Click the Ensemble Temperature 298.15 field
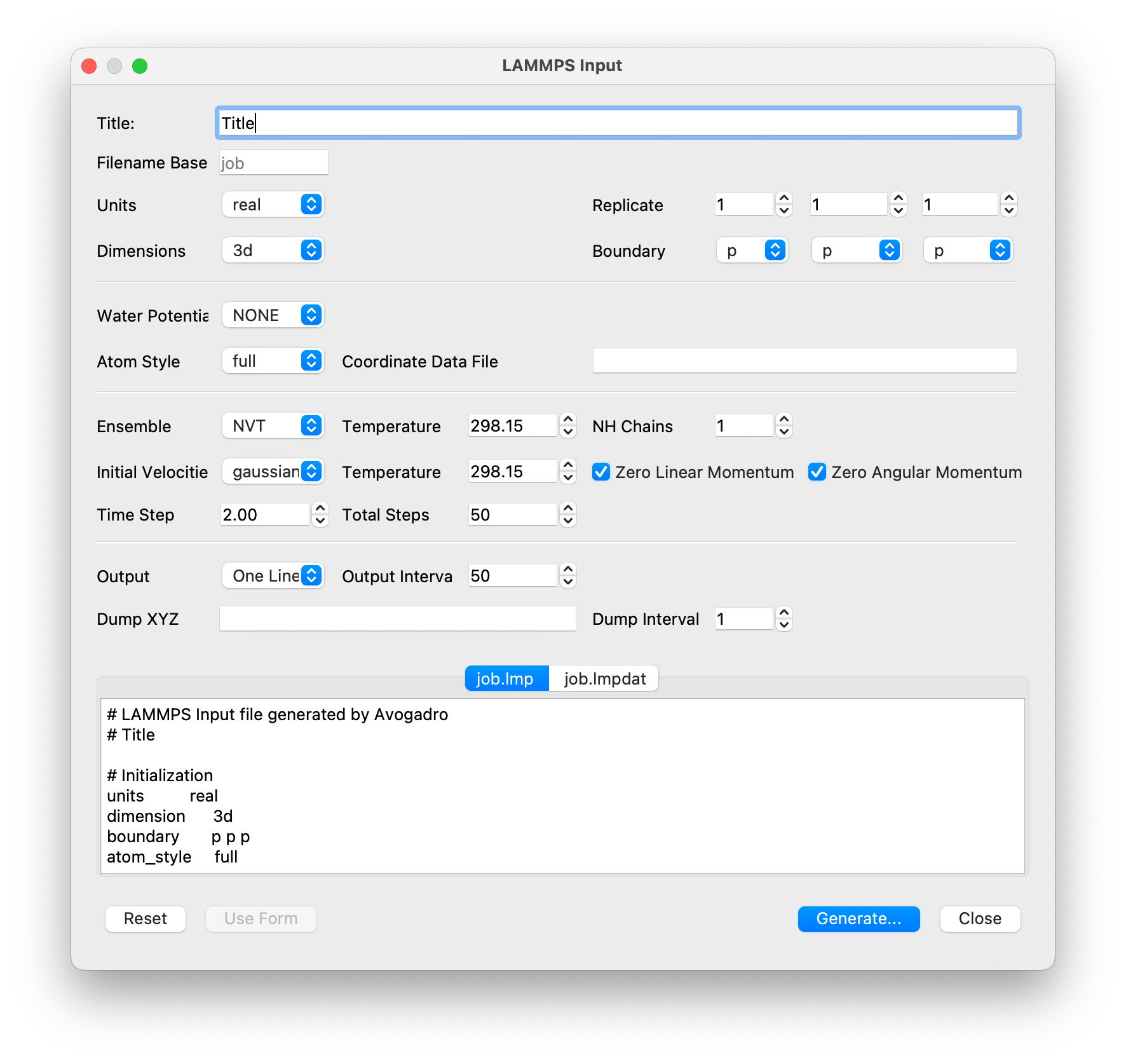1126x1064 pixels. (513, 426)
